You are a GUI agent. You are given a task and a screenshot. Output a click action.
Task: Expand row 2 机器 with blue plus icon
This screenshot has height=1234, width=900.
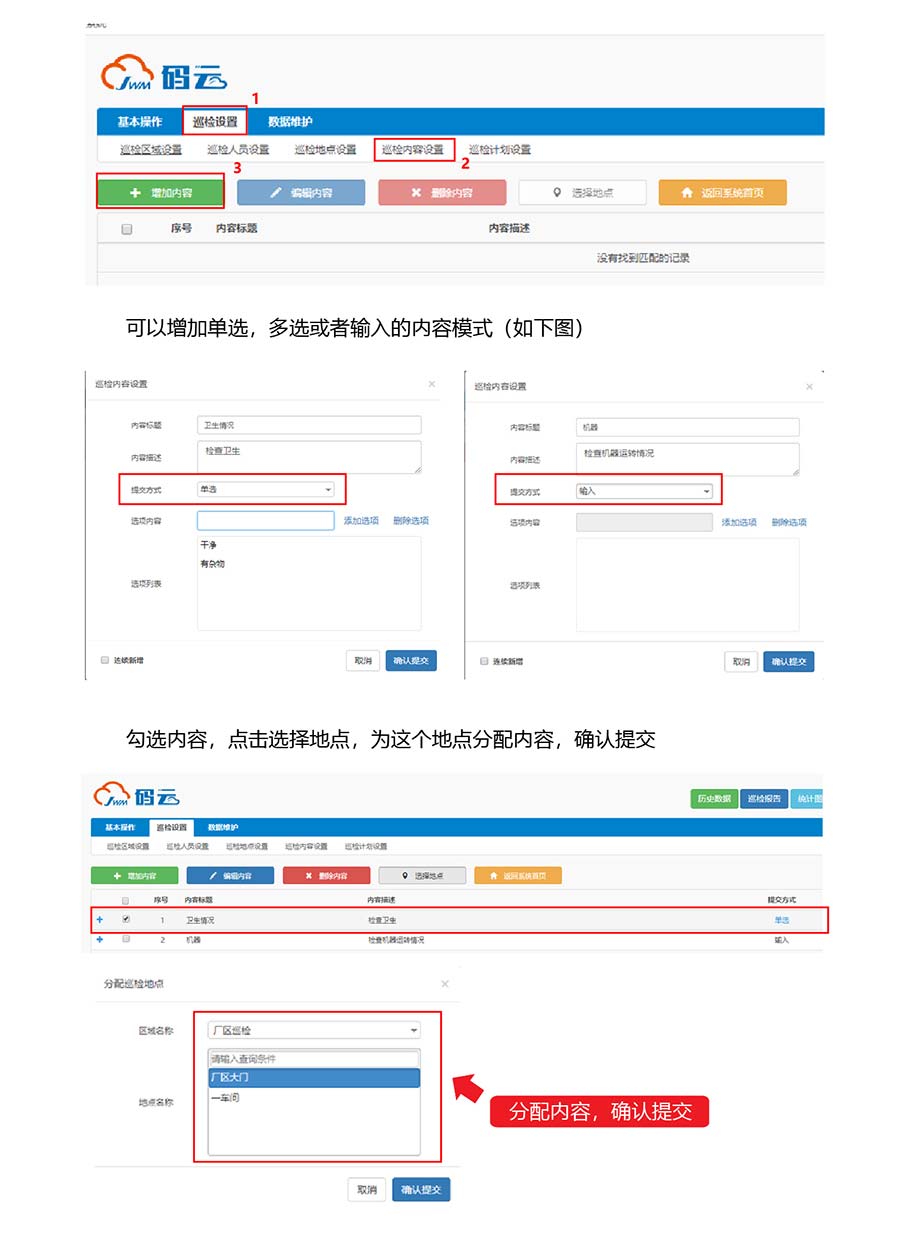pyautogui.click(x=100, y=940)
